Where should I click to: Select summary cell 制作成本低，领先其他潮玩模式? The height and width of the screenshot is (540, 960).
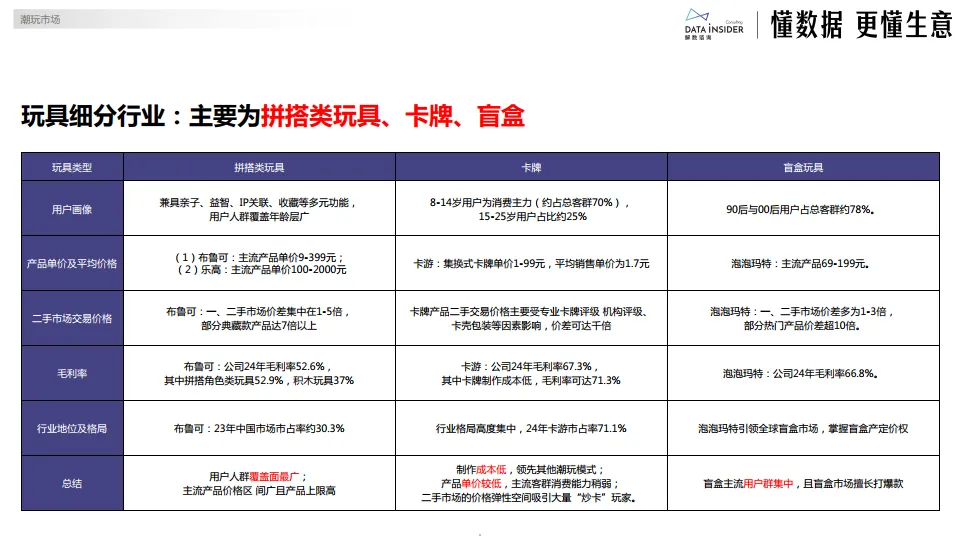point(531,483)
